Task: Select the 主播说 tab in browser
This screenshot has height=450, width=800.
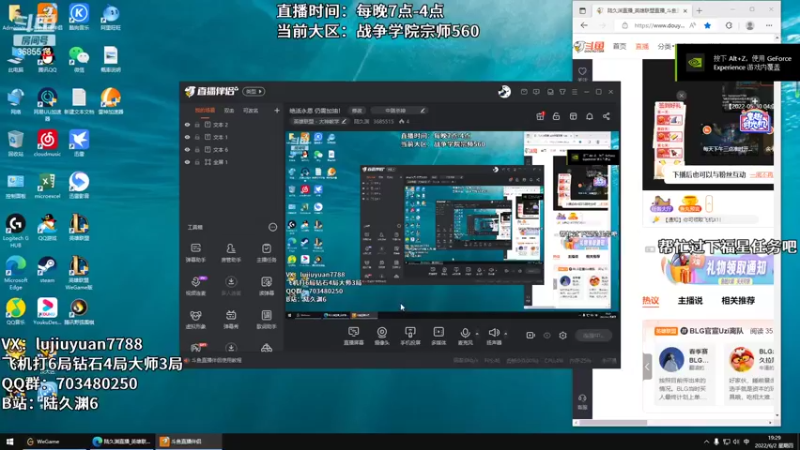Action: point(690,301)
